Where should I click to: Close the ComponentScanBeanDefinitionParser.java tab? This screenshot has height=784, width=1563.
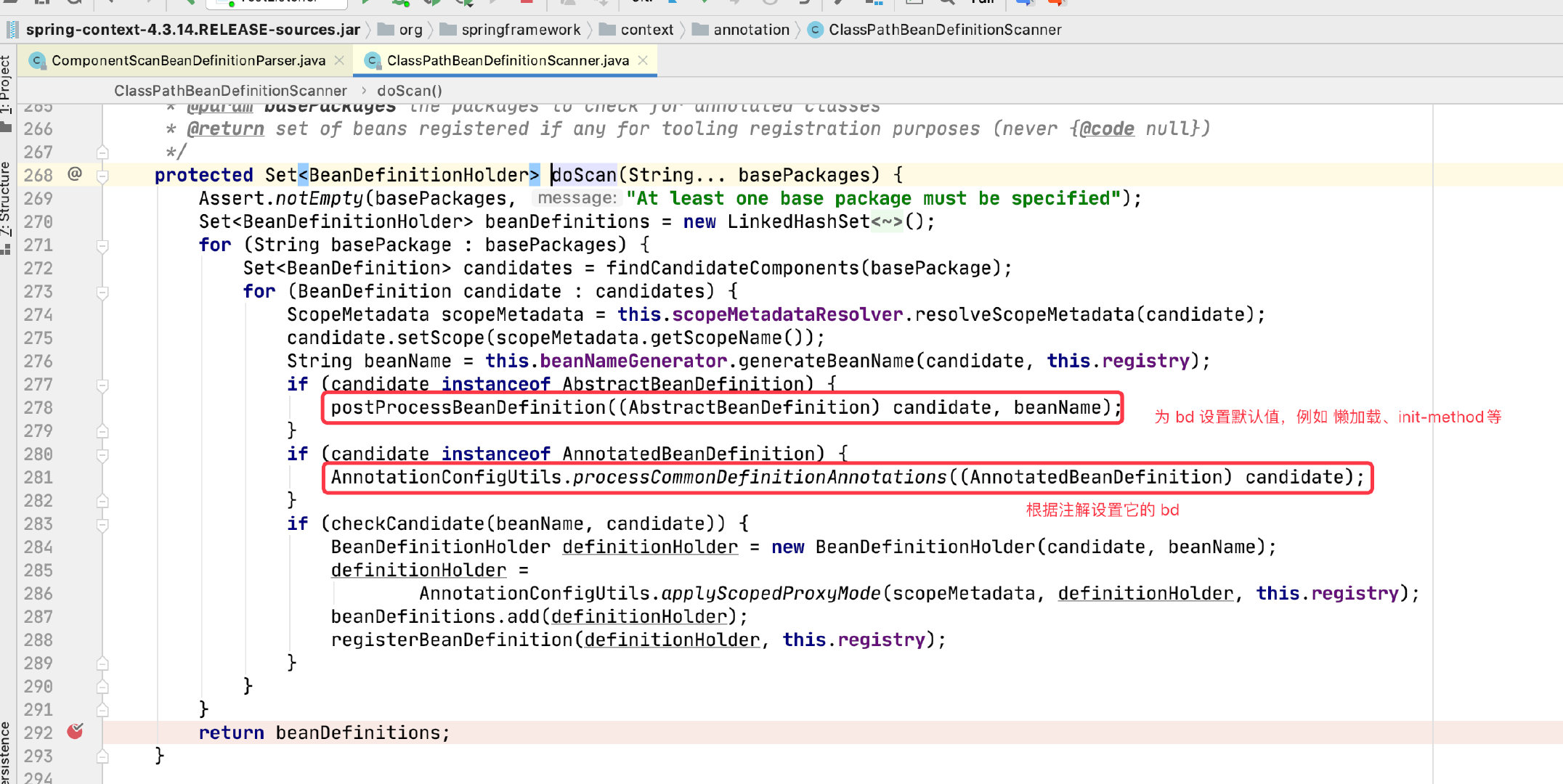click(339, 60)
